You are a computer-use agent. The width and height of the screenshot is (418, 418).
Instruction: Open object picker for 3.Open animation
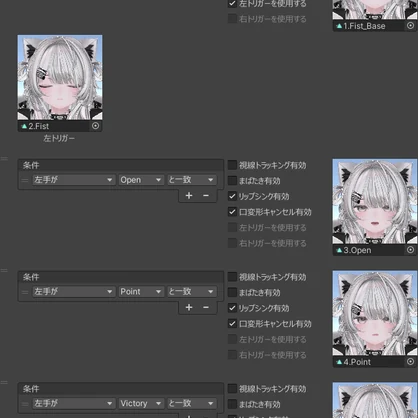(x=410, y=250)
